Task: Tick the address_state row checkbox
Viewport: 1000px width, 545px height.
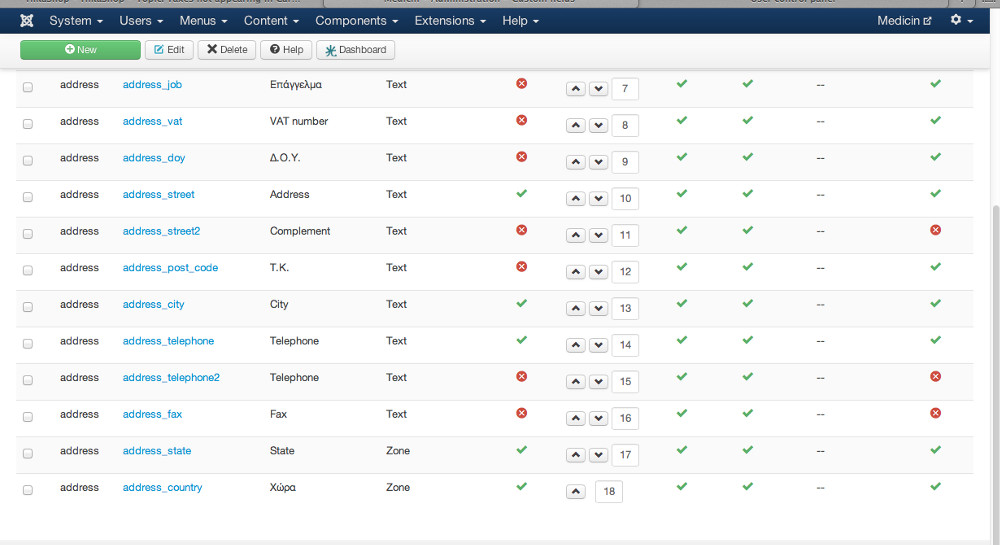Action: [x=28, y=453]
